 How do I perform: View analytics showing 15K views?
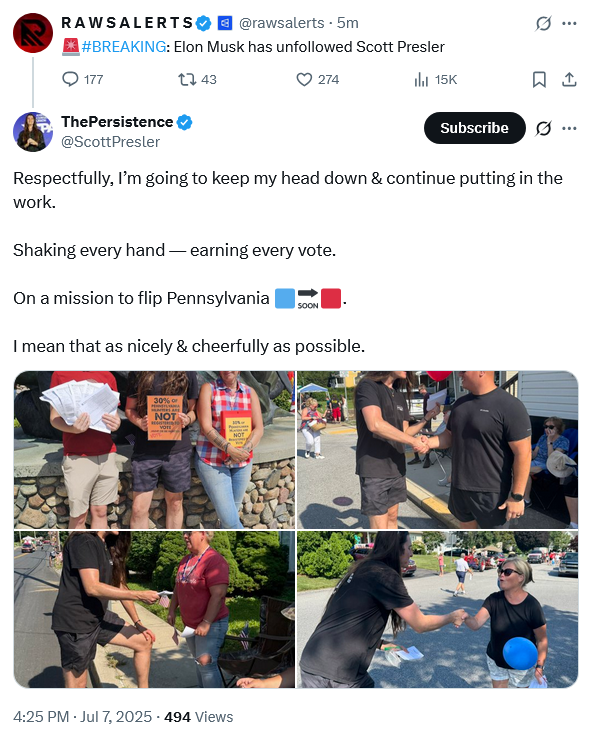click(435, 80)
